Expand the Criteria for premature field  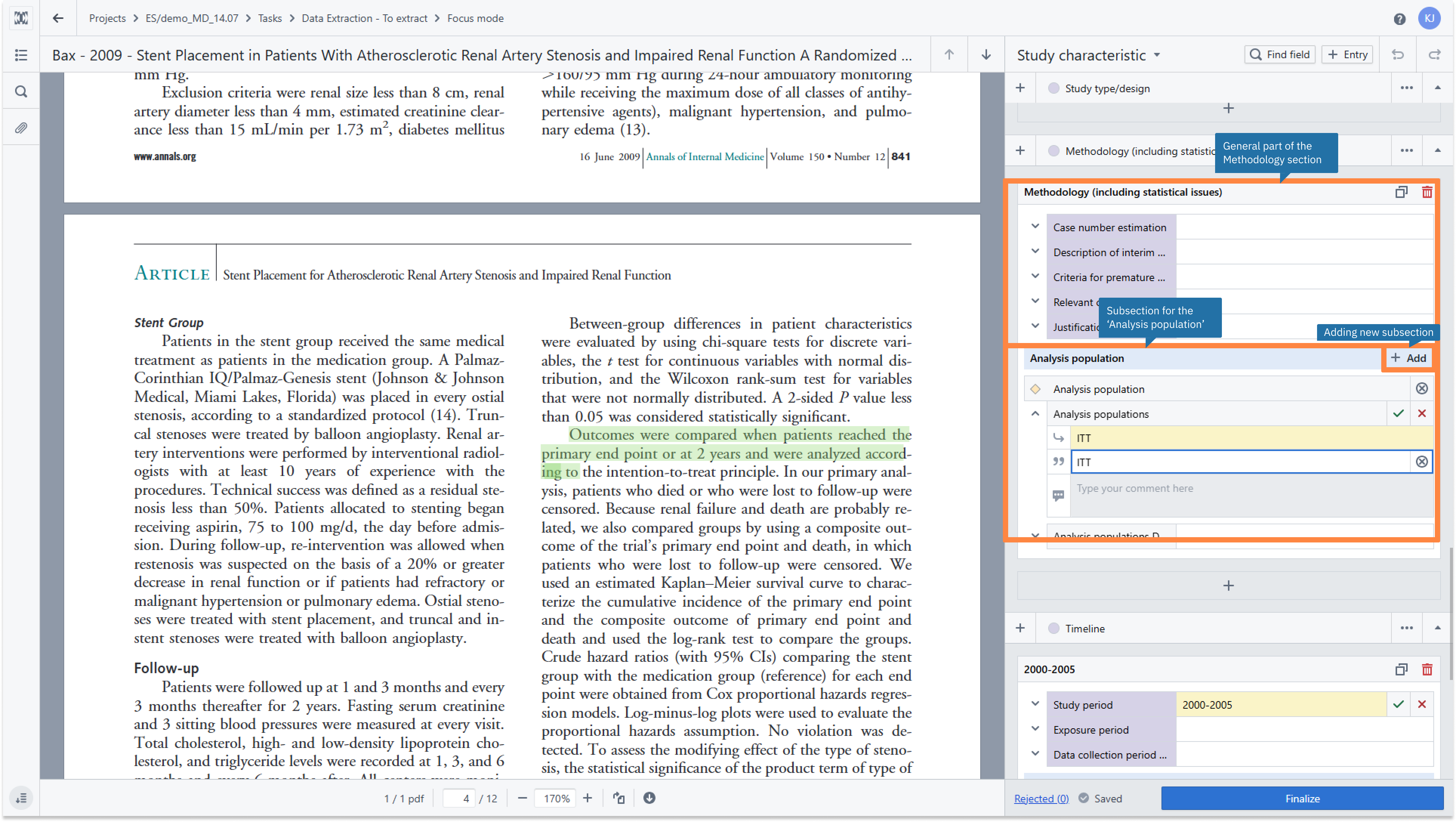tap(1035, 277)
